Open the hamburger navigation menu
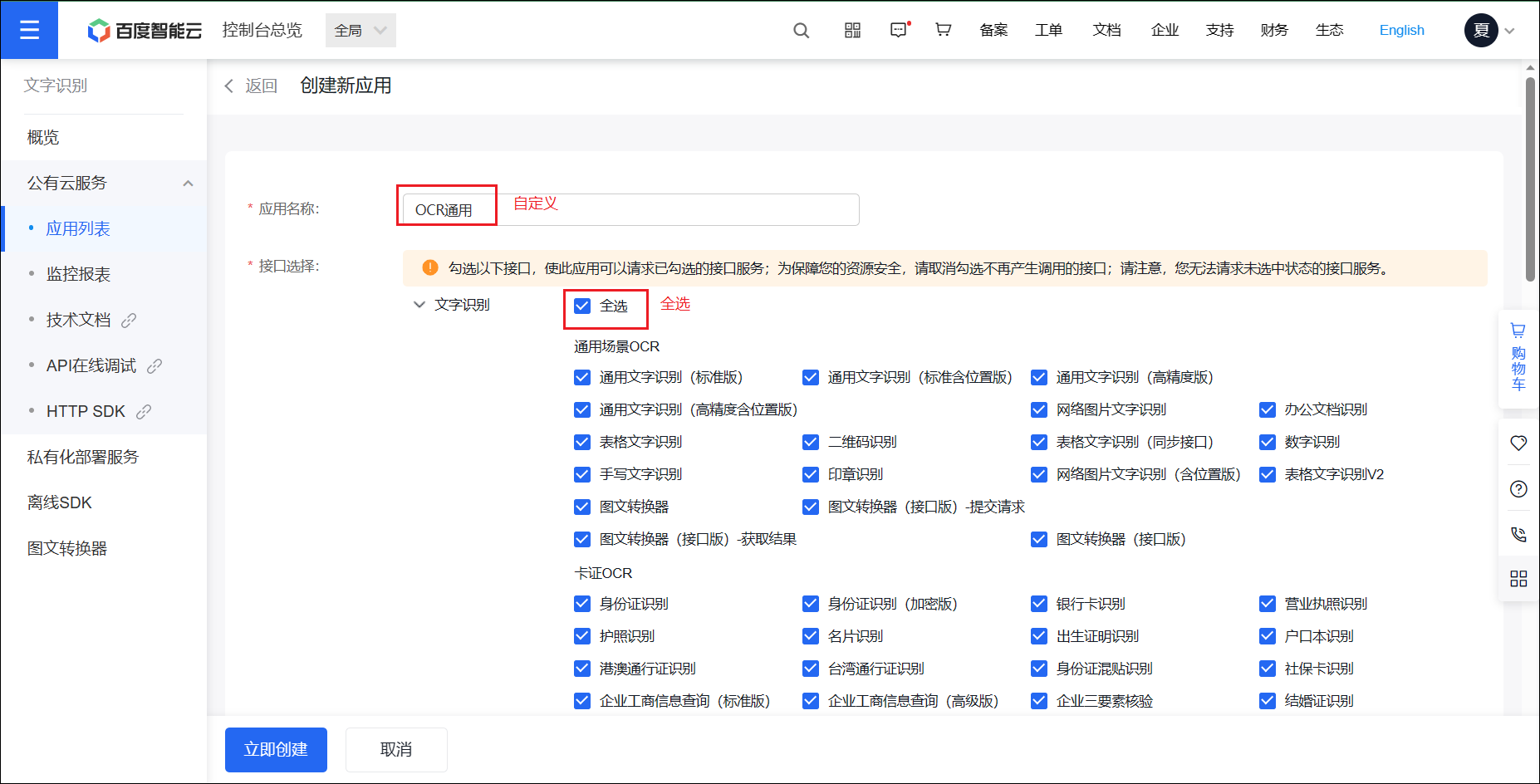This screenshot has width=1540, height=784. [x=29, y=30]
